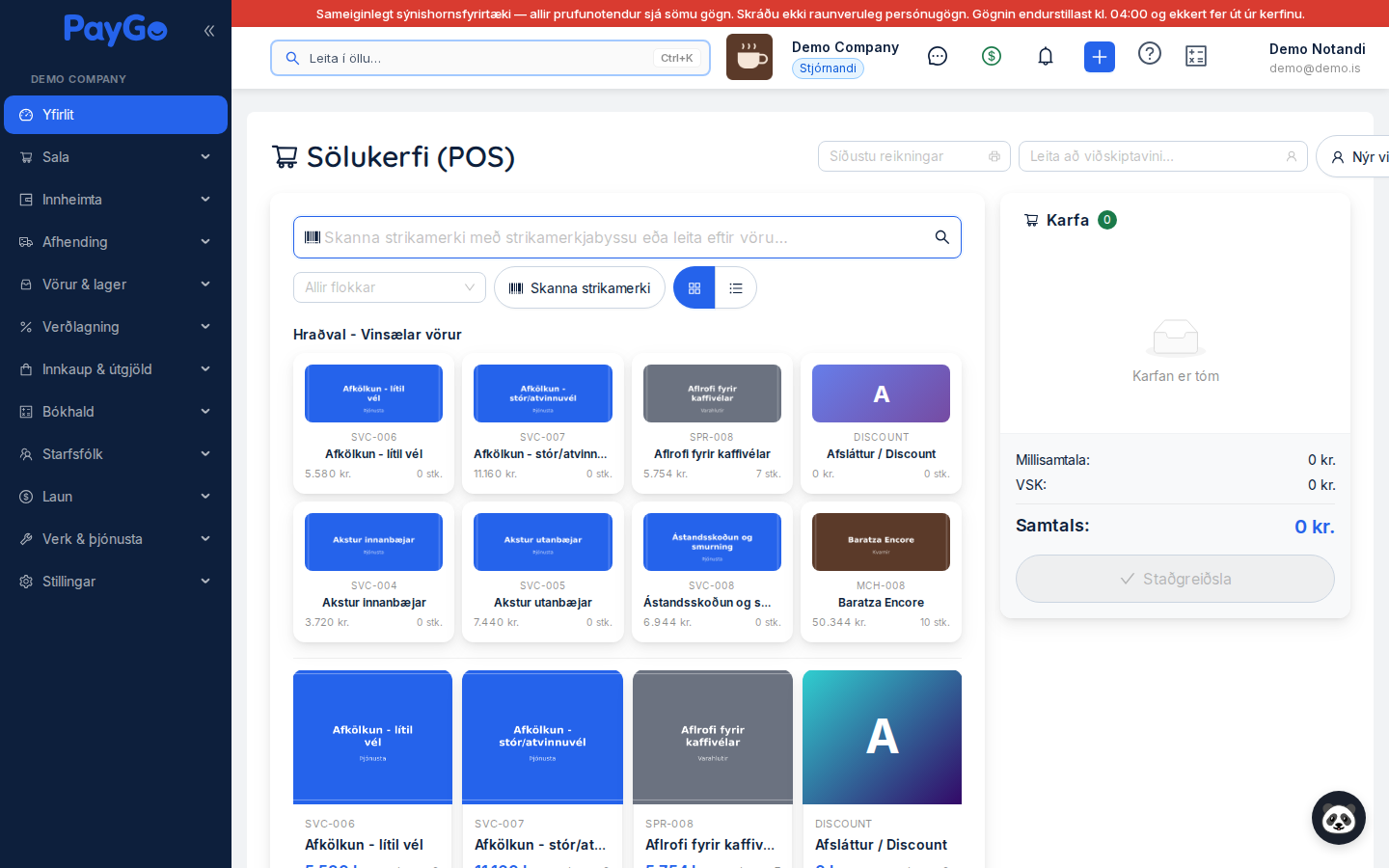Click the blue plus quick-add button
Image resolution: width=1389 pixels, height=868 pixels.
[1100, 57]
